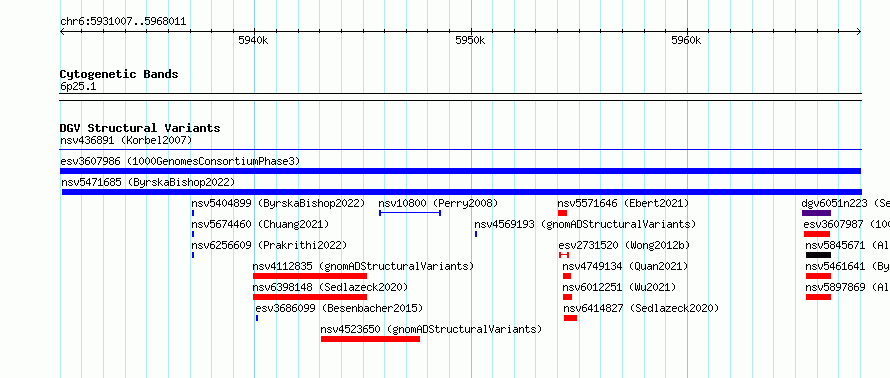The image size is (890, 378).
Task: Open the esv2731520 (Wong2012b) variant
Action: [x=624, y=245]
